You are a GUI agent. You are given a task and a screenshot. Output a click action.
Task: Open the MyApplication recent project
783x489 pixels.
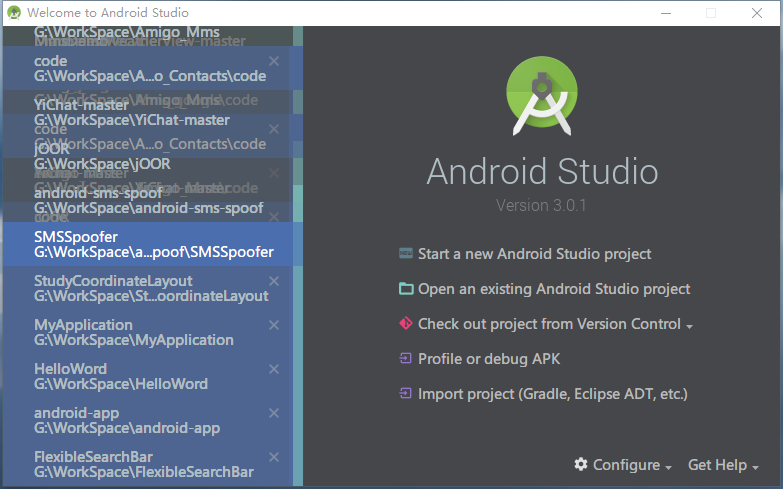coord(148,332)
